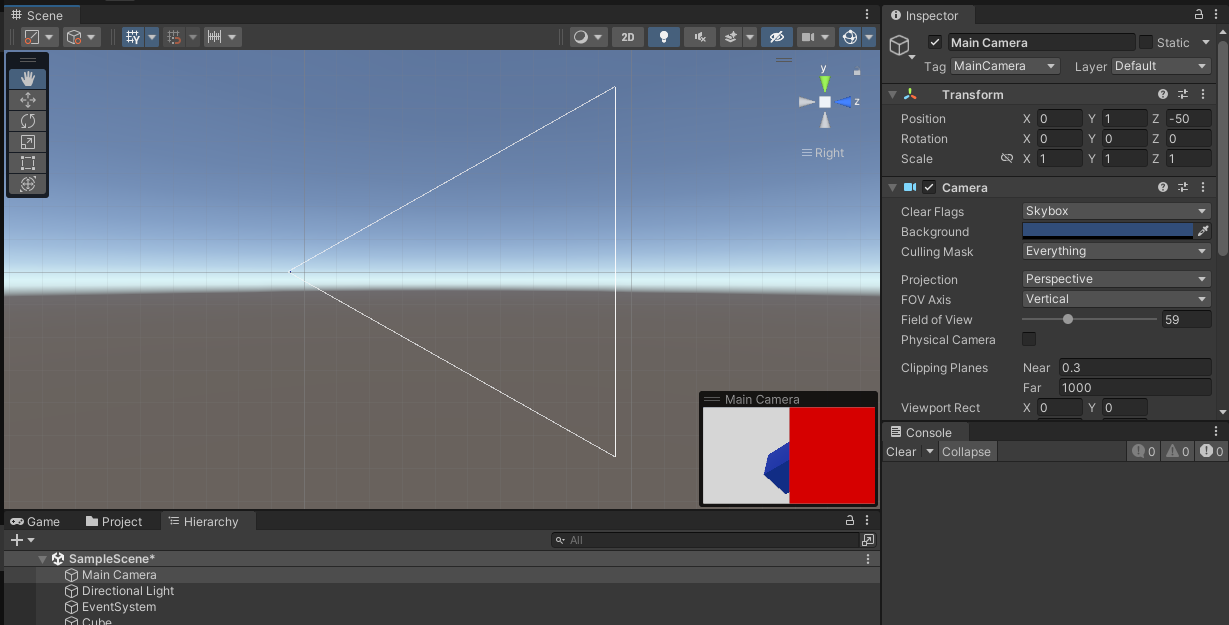Toggle the Main Camera active checkbox
The height and width of the screenshot is (625, 1229).
[x=934, y=42]
